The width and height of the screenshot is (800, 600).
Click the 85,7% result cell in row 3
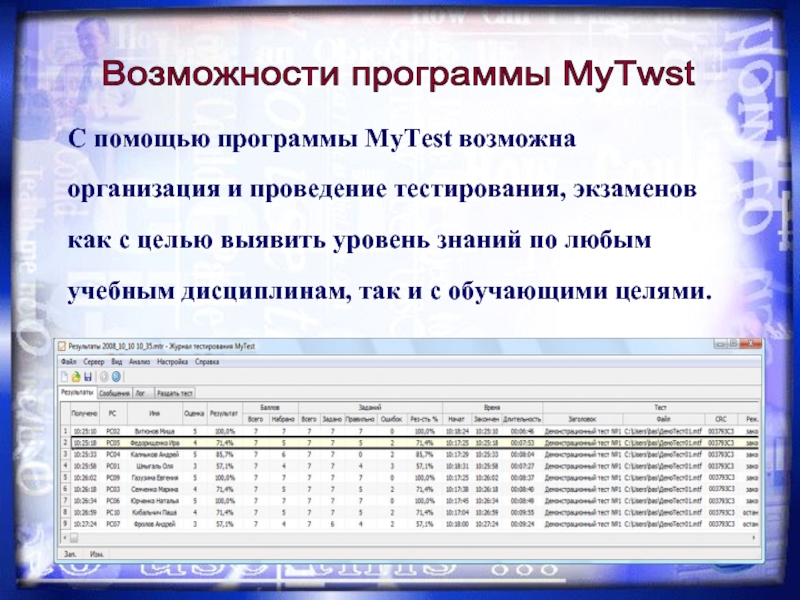tap(224, 454)
